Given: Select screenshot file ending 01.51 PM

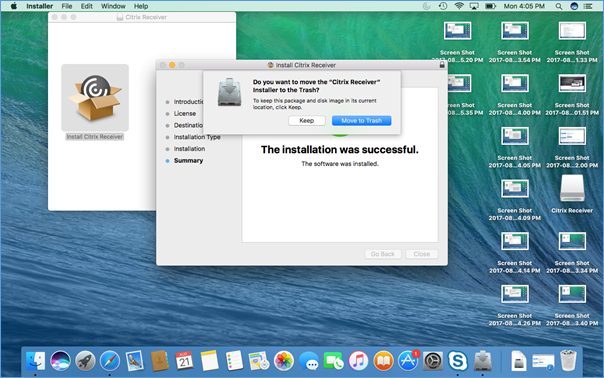Looking at the screenshot, I should click(572, 83).
